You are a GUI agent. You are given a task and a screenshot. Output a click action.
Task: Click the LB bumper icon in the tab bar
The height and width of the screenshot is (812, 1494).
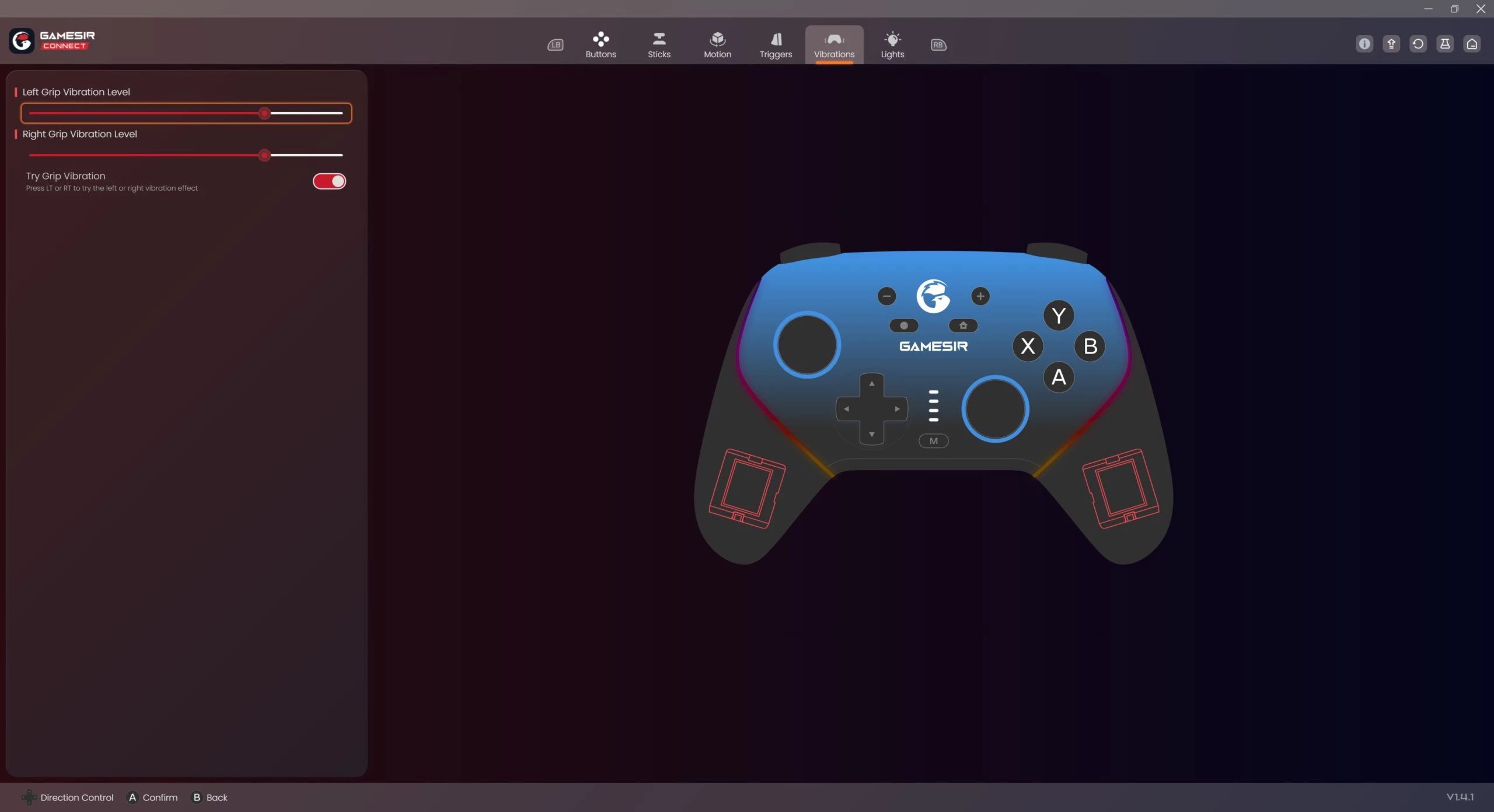[x=555, y=45]
